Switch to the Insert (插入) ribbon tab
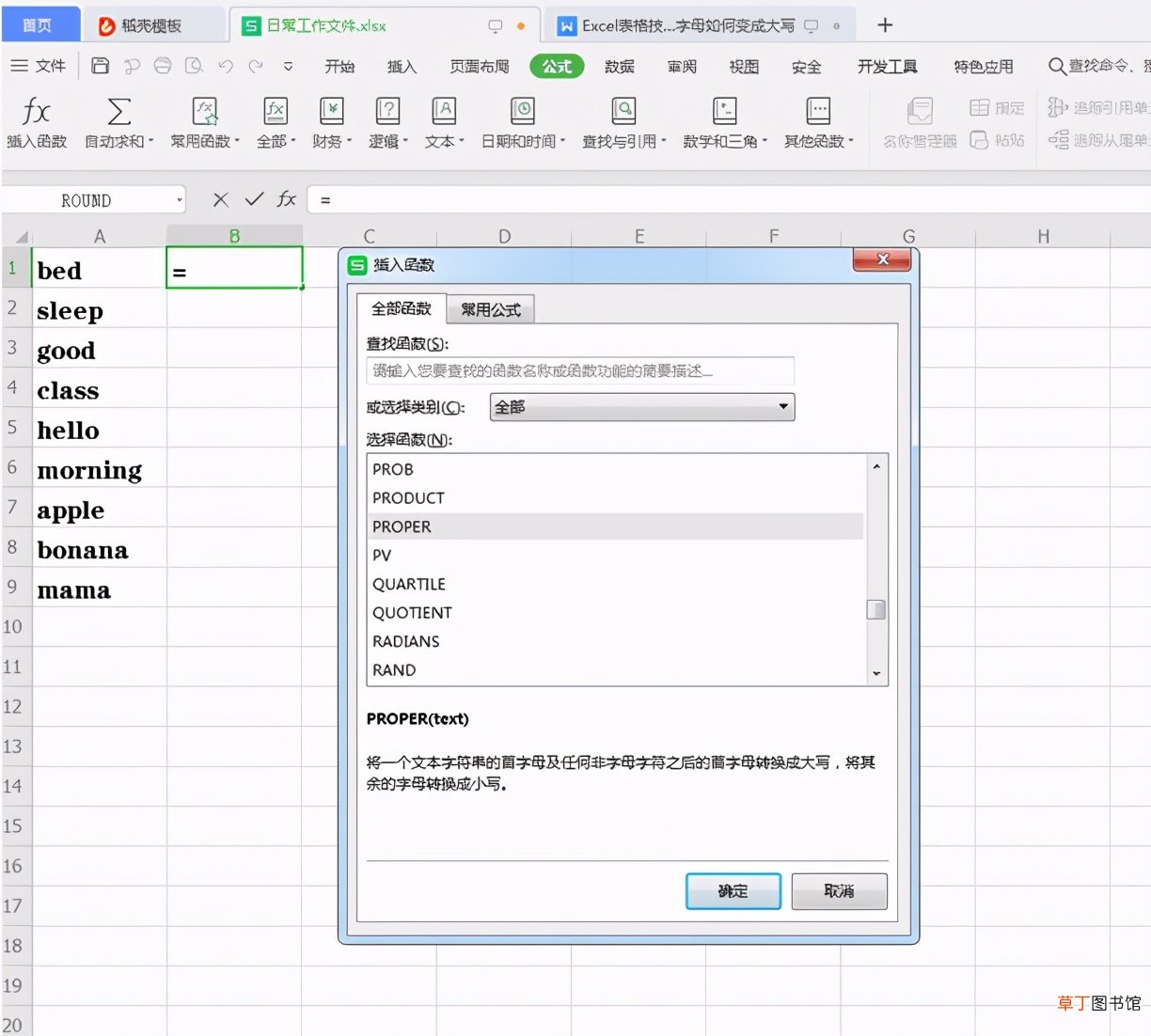Screen dimensions: 1151x1036 [x=402, y=66]
